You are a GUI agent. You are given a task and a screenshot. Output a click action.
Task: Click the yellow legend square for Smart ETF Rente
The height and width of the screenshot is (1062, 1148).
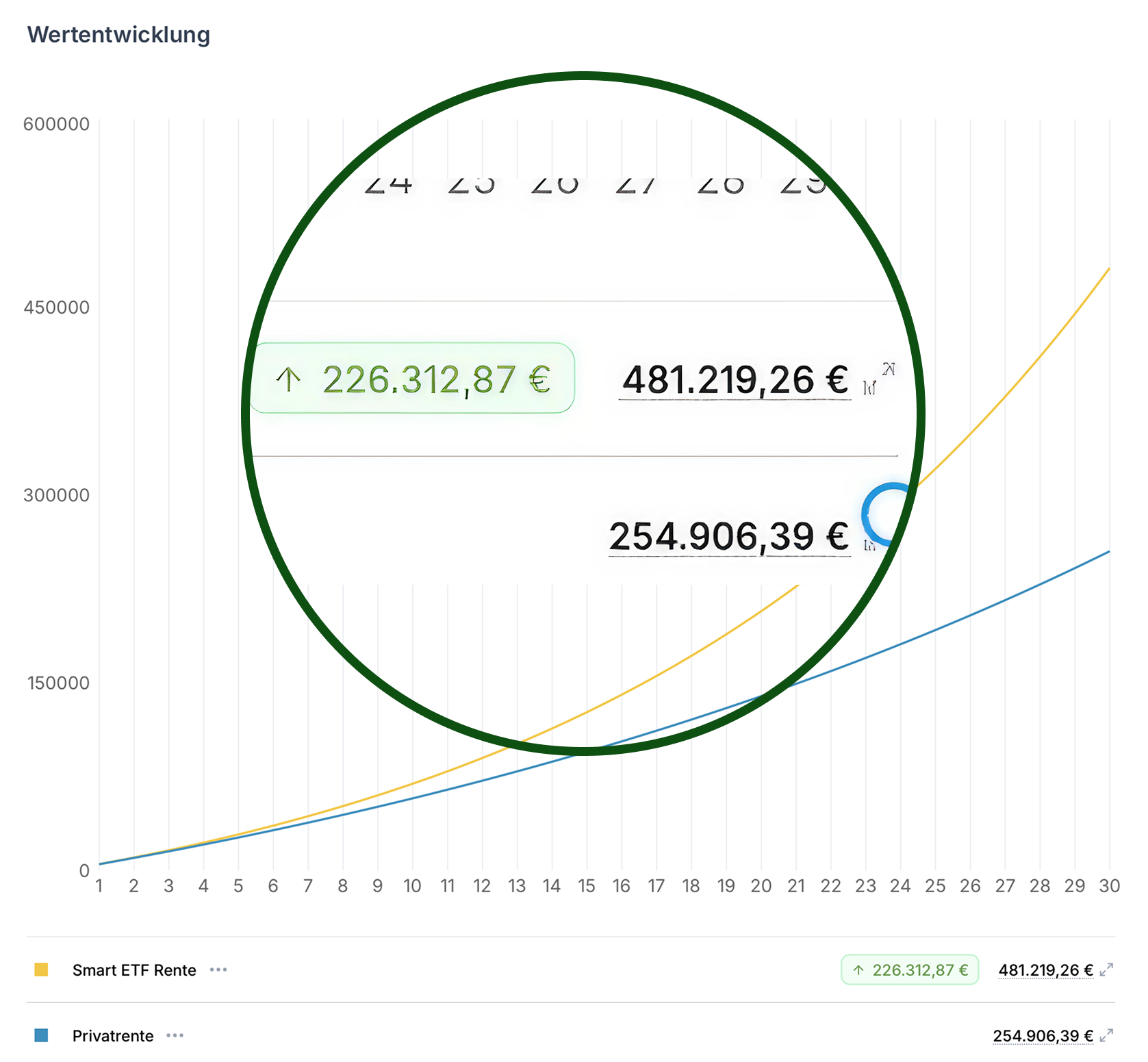click(42, 970)
